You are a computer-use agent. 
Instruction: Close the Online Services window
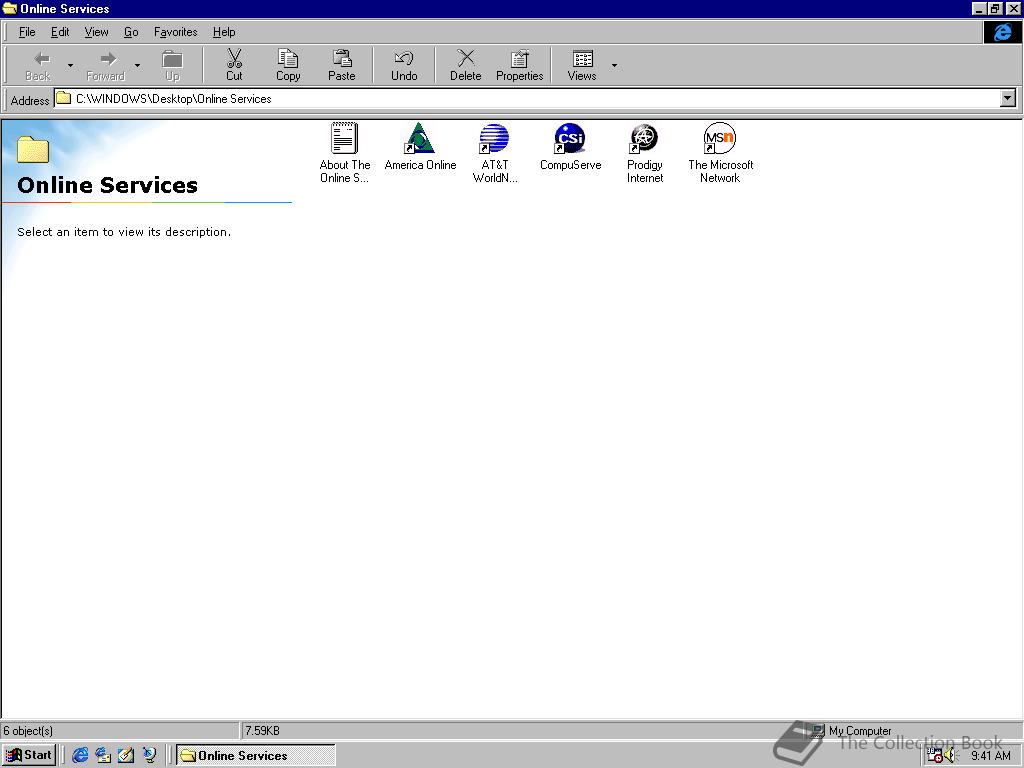click(x=1013, y=8)
